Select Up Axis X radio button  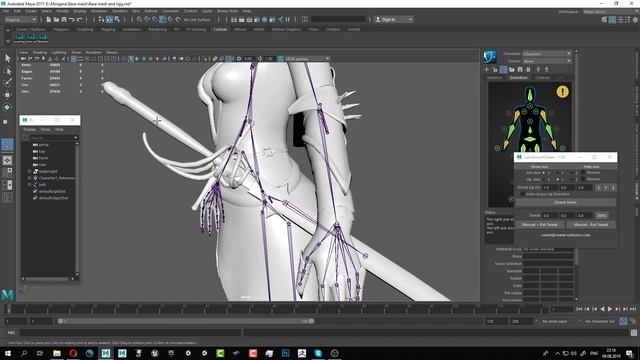point(544,179)
